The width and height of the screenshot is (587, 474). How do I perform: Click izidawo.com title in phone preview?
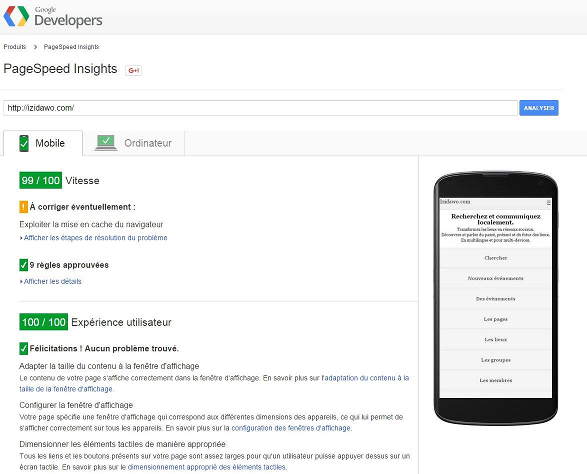[455, 202]
